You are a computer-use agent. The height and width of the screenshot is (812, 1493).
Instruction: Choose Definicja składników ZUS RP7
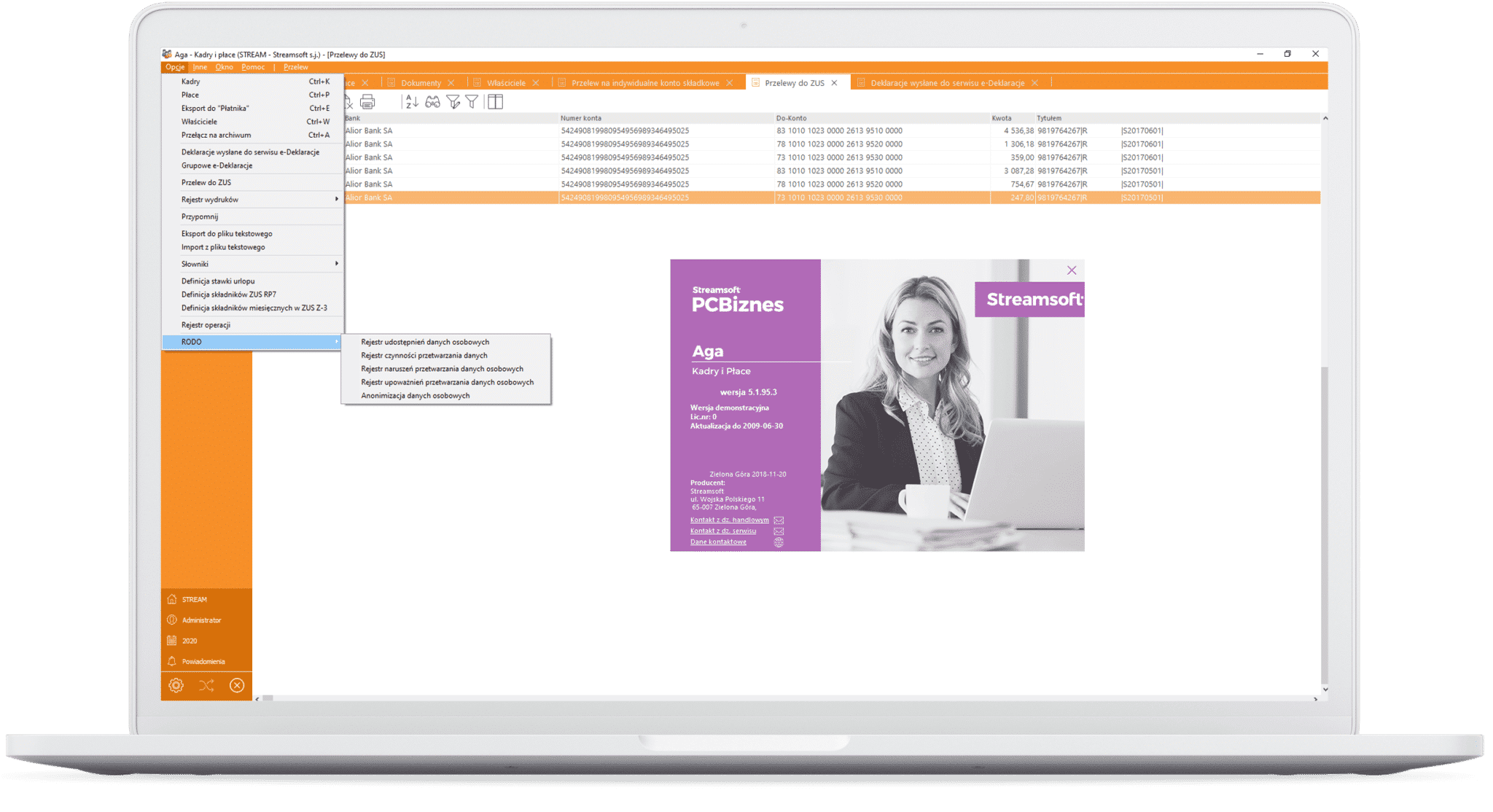click(252, 294)
